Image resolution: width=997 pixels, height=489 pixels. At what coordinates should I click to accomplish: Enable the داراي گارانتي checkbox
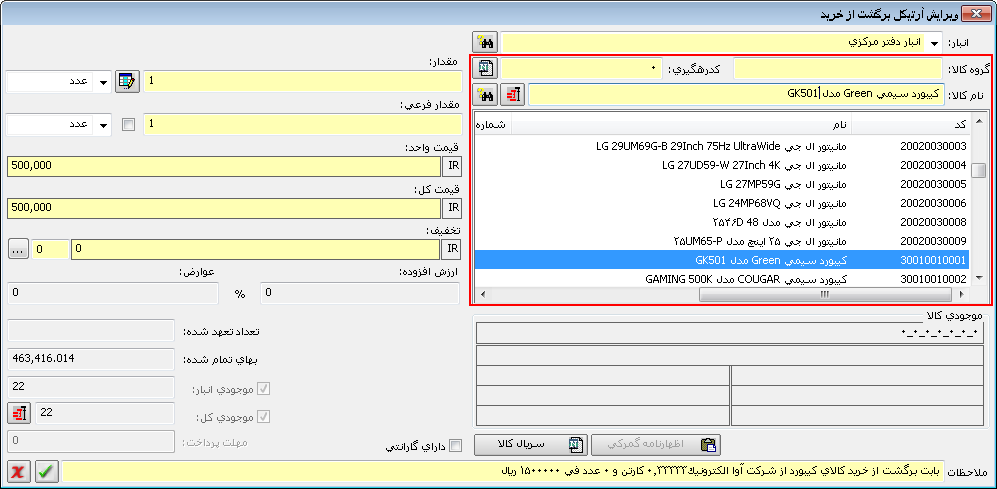tap(456, 446)
